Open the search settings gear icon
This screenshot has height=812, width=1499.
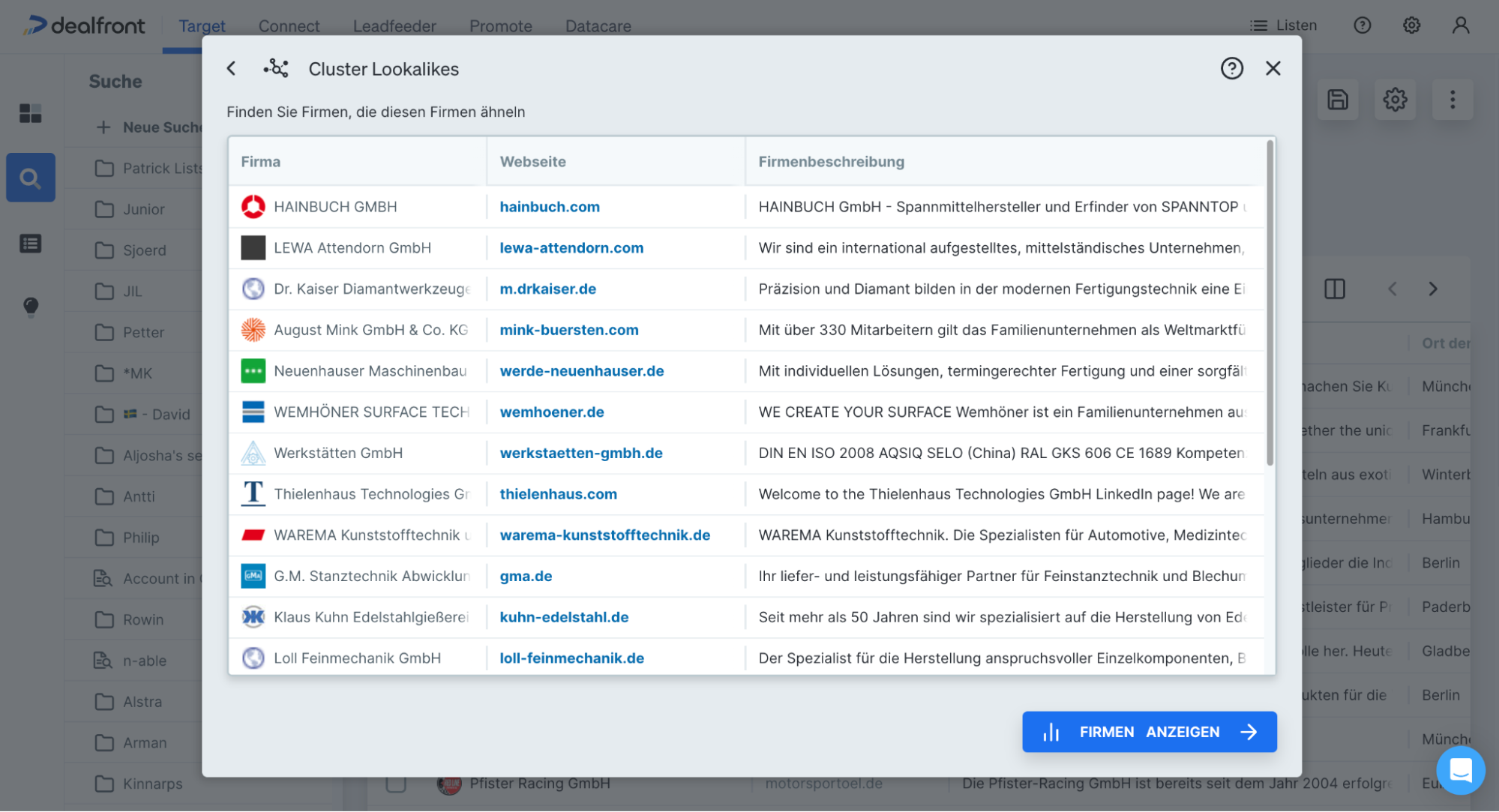[x=1395, y=100]
